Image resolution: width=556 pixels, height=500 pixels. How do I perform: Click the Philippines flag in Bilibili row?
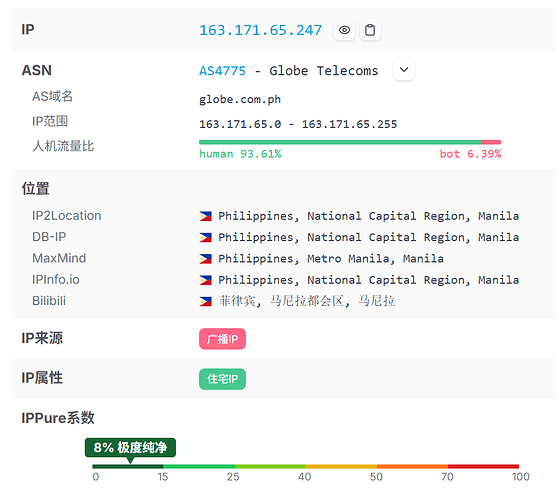(206, 301)
